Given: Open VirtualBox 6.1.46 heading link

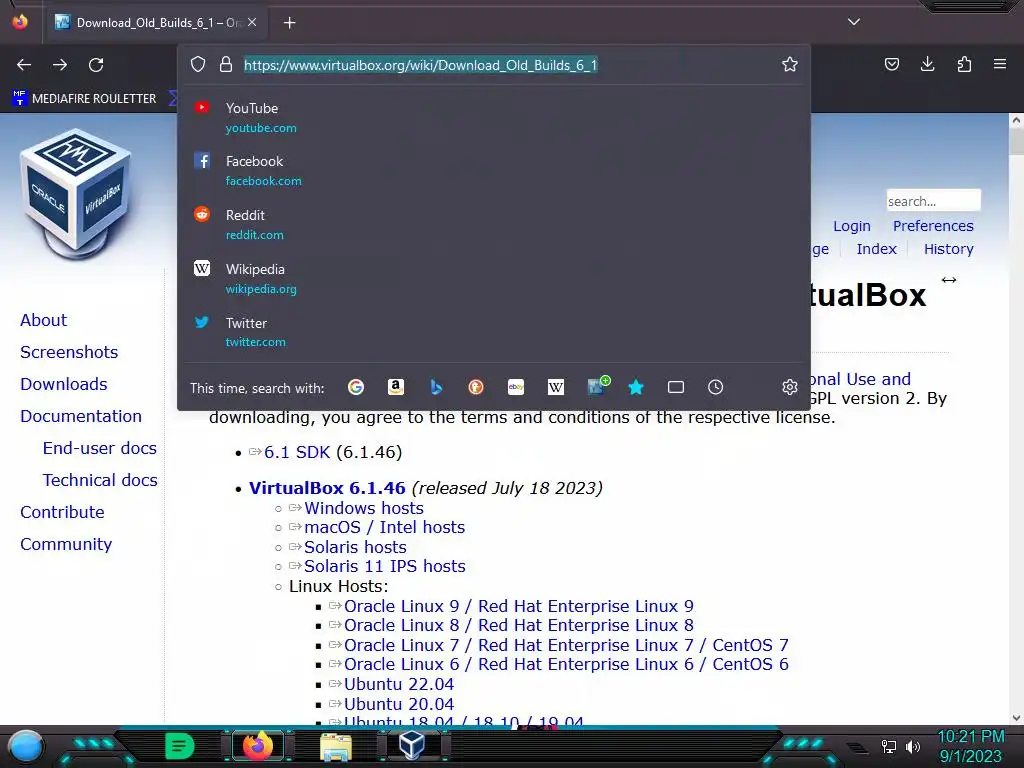Looking at the screenshot, I should pyautogui.click(x=327, y=488).
